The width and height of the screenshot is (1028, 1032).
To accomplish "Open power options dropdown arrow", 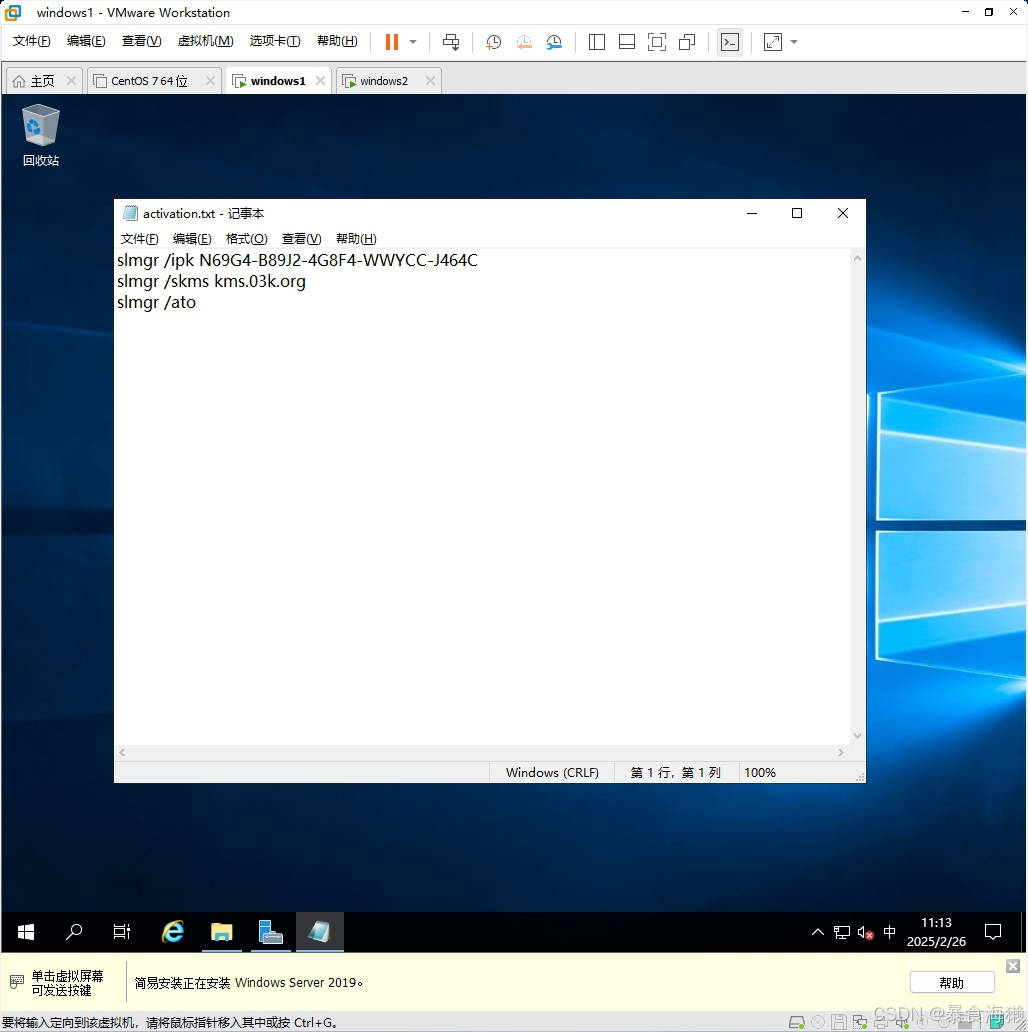I will click(x=413, y=42).
